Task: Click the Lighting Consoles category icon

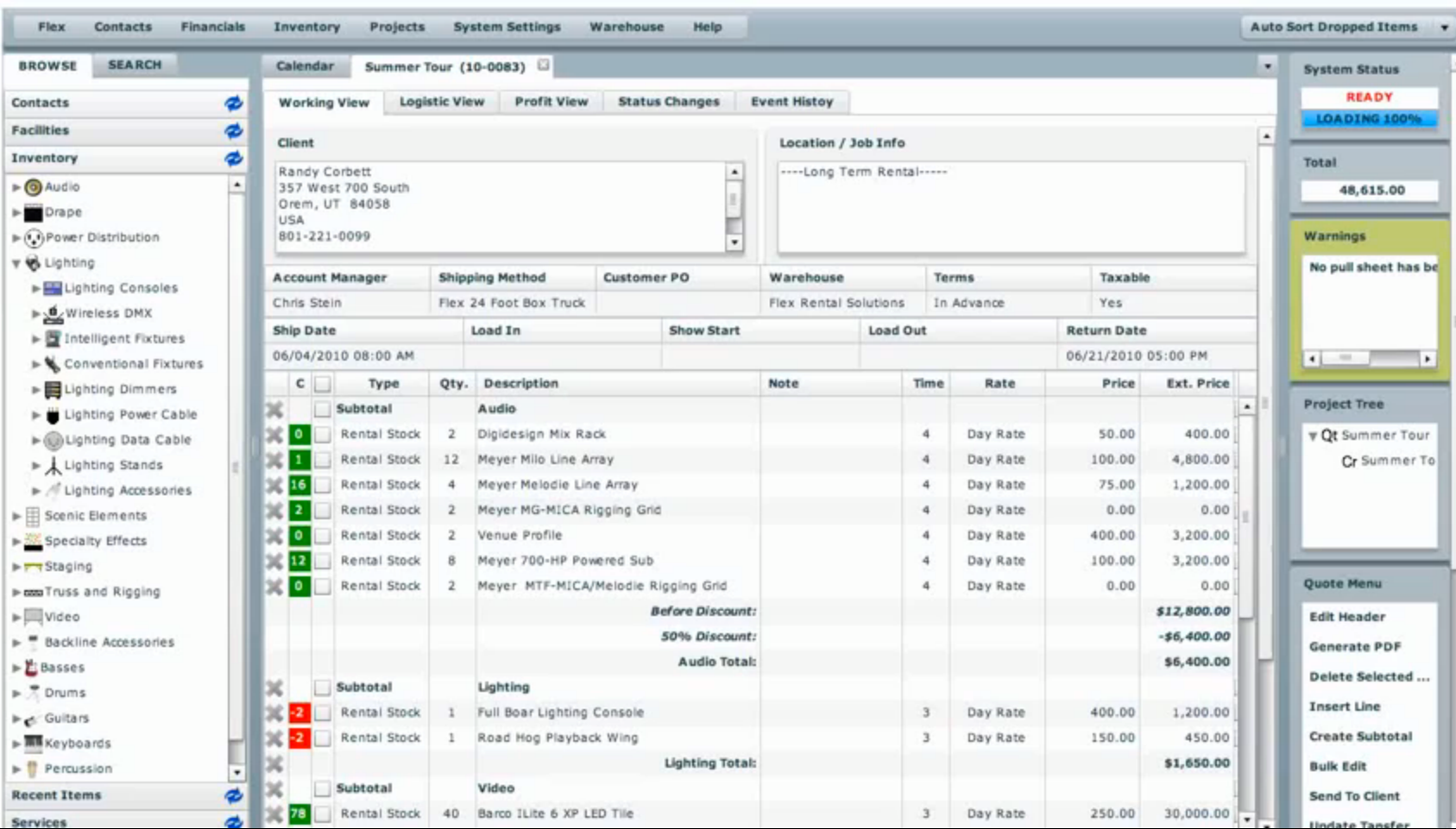Action: click(x=53, y=288)
